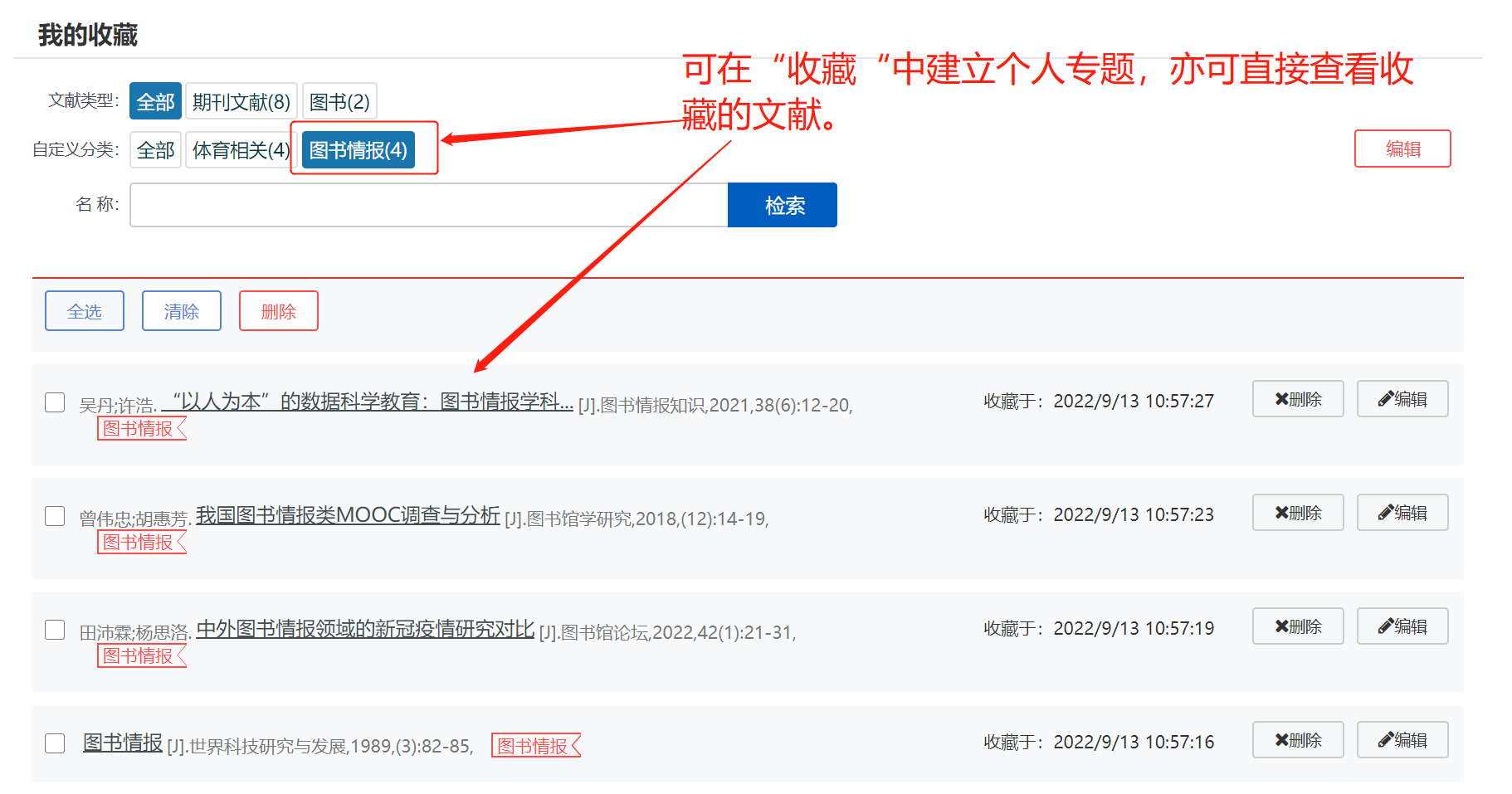Image resolution: width=1512 pixels, height=794 pixels.
Task: Select the 图书情报(4) custom category
Action: click(x=358, y=150)
